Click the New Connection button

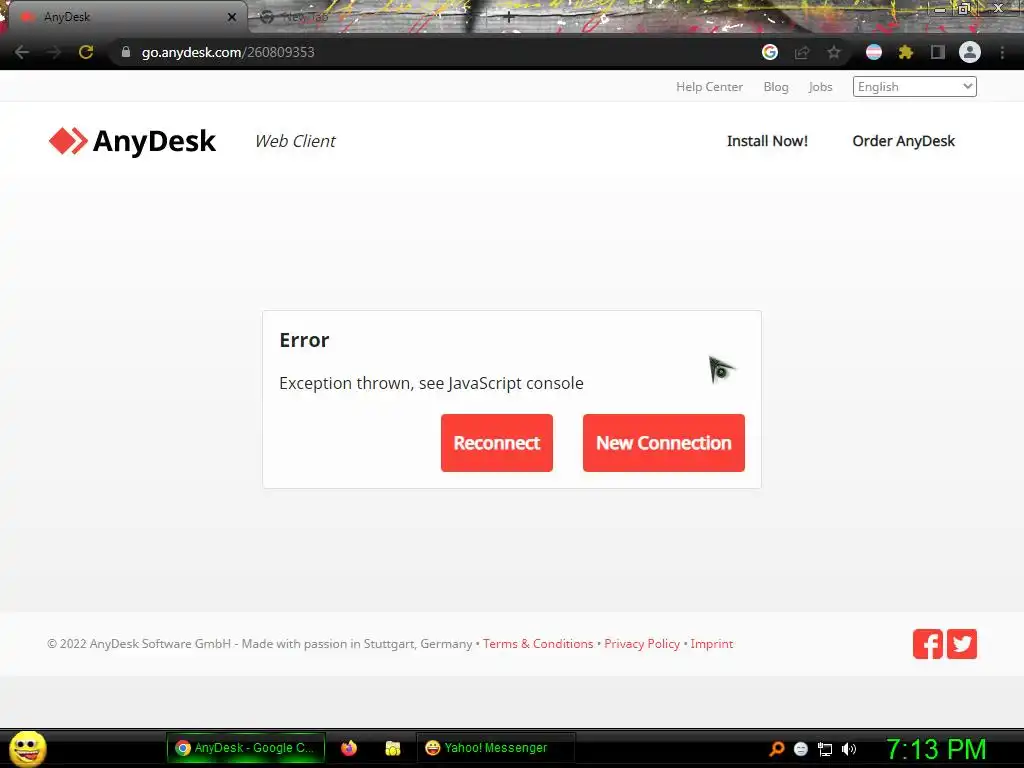pyautogui.click(x=664, y=443)
